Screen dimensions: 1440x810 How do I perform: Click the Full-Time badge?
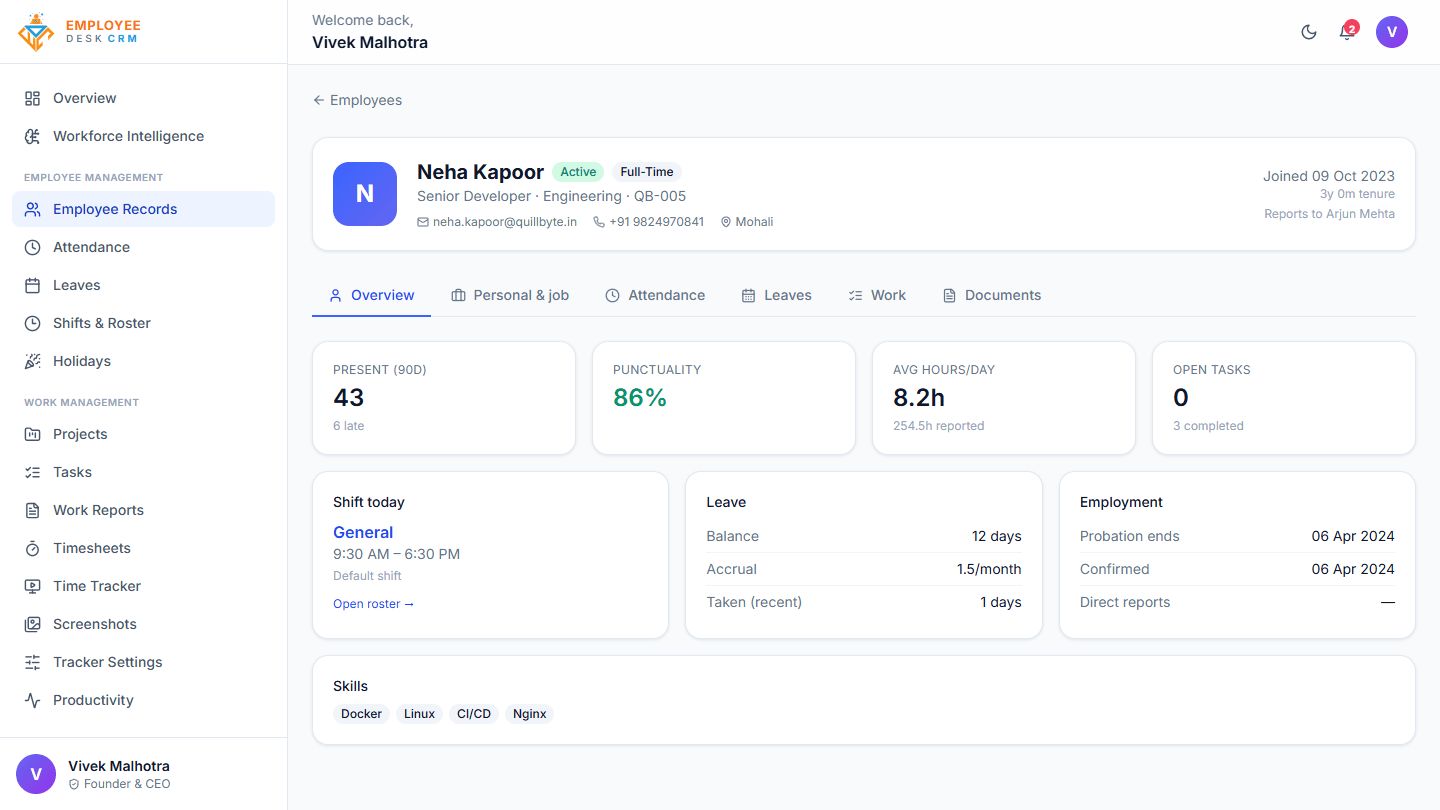click(647, 172)
